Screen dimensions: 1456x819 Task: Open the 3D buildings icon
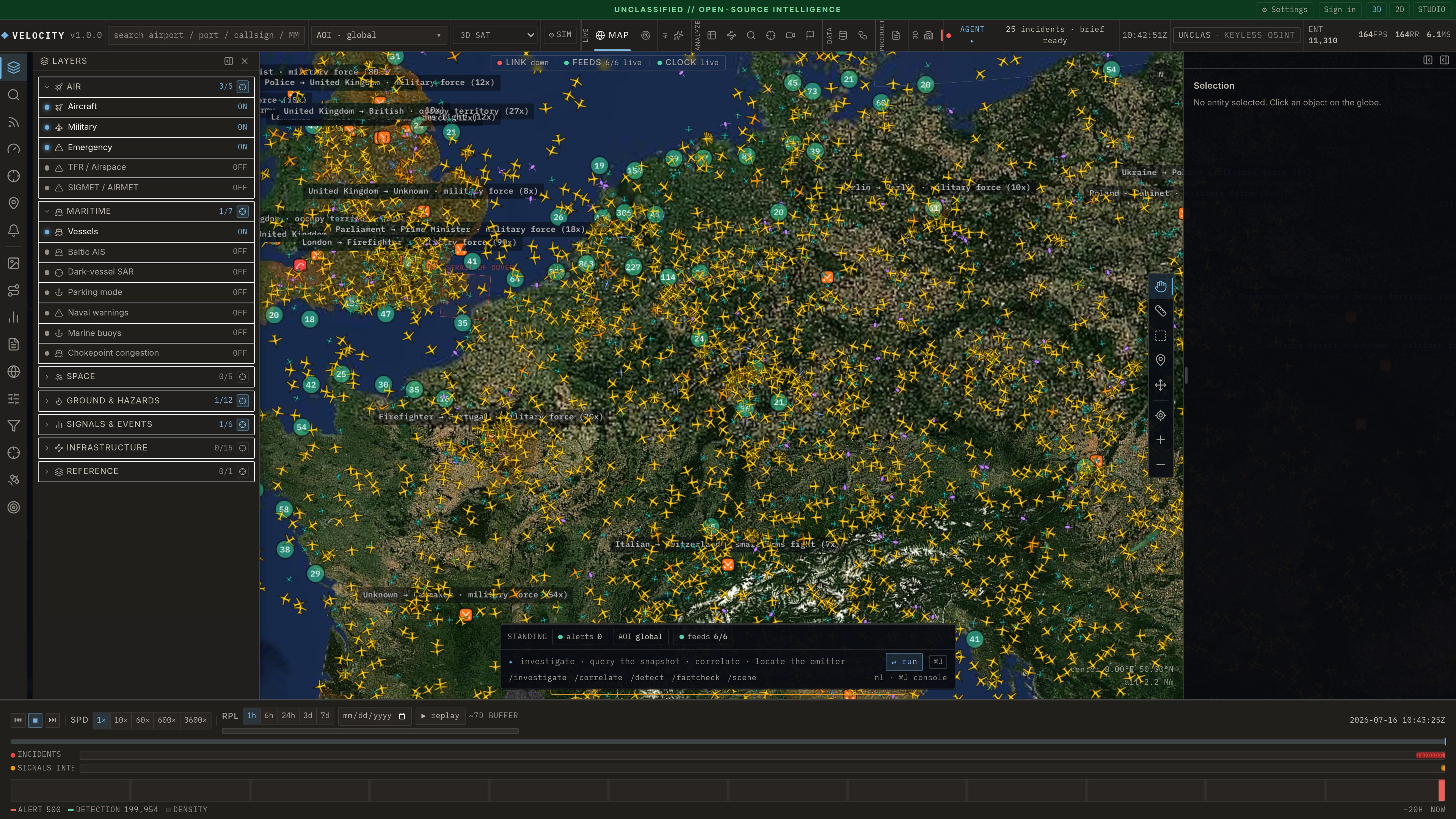(x=929, y=35)
